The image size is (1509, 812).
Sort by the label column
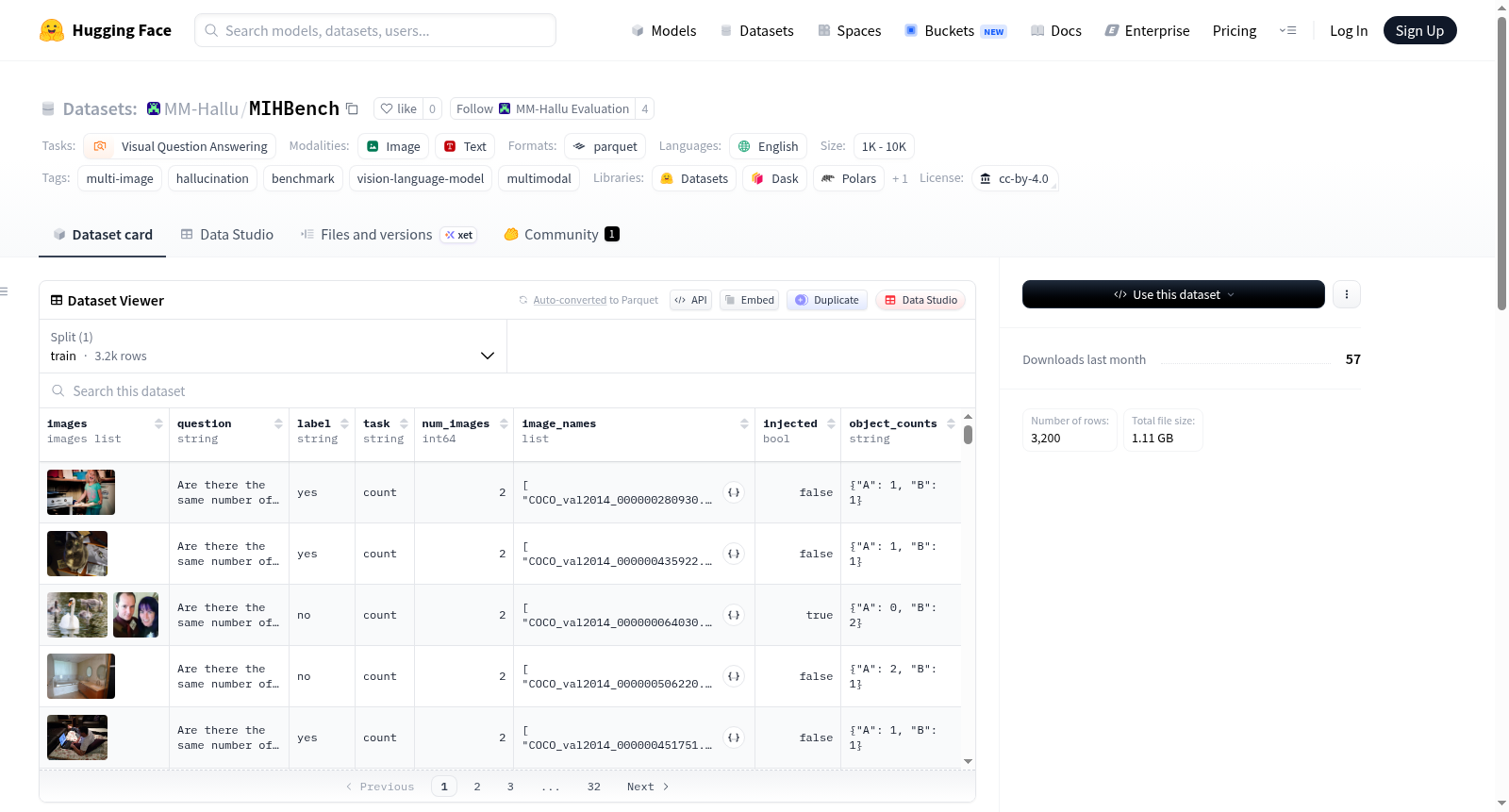[x=344, y=423]
